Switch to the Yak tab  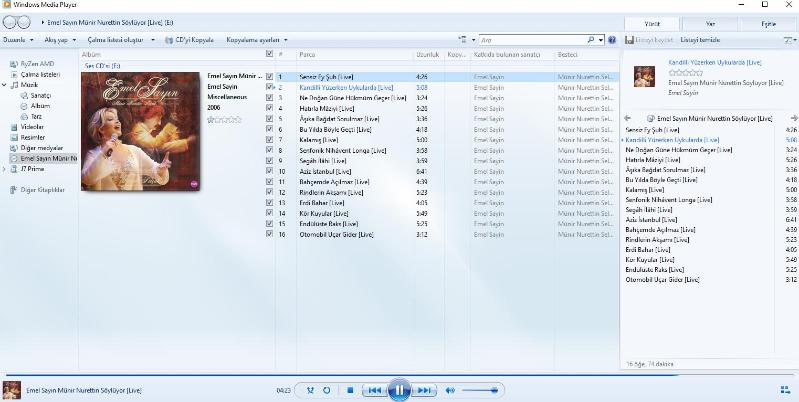click(x=710, y=24)
